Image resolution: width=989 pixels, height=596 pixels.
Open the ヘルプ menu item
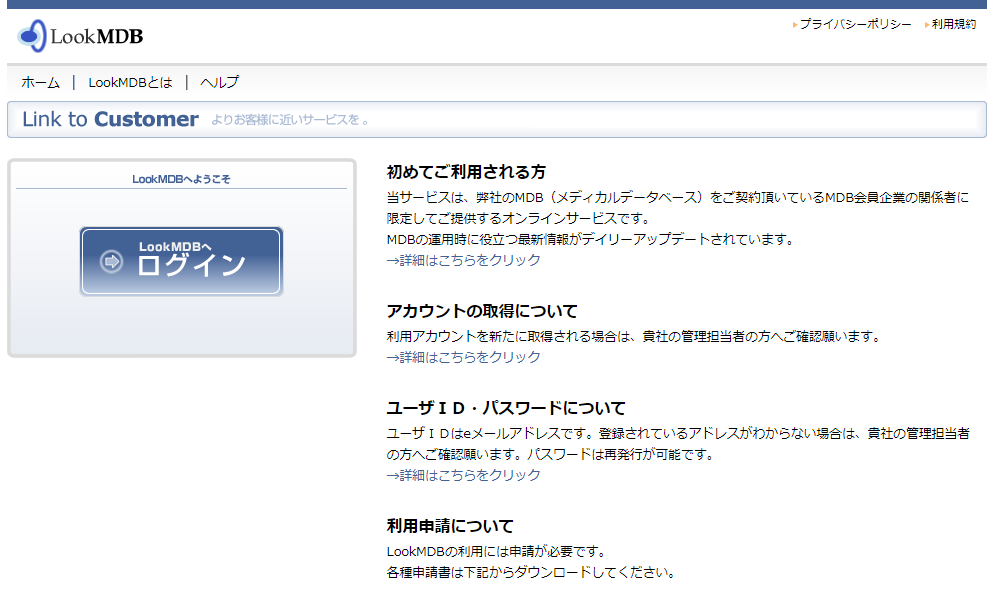[x=219, y=83]
